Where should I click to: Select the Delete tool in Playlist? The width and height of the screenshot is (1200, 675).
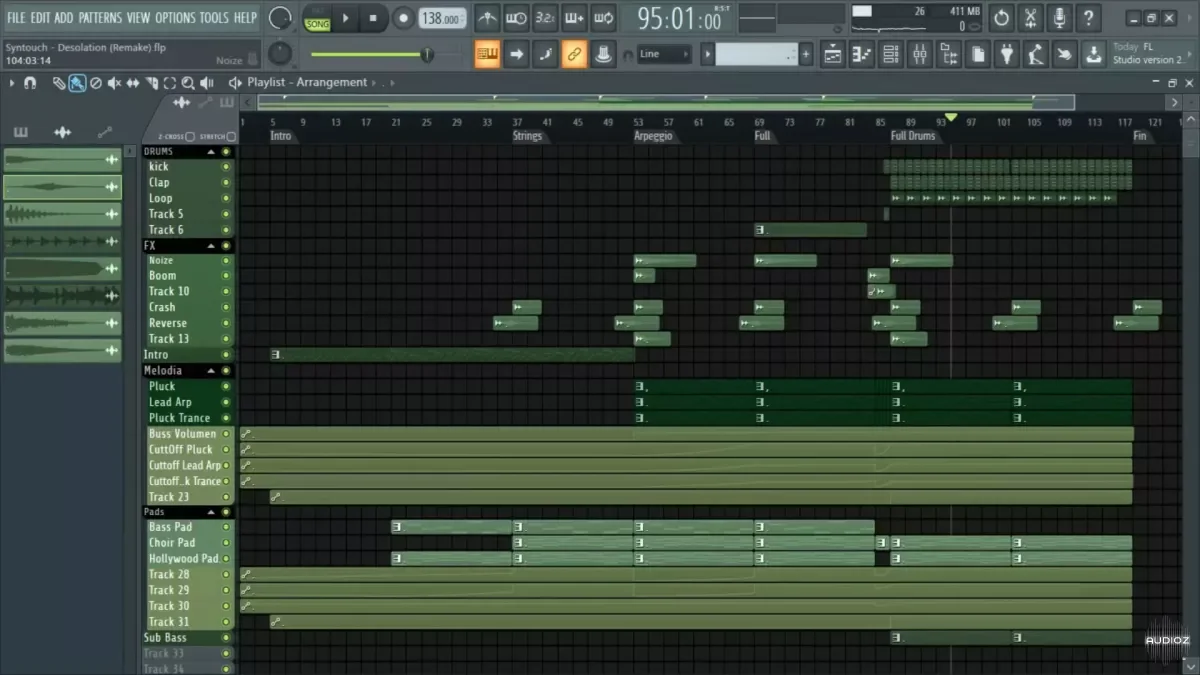pyautogui.click(x=96, y=83)
